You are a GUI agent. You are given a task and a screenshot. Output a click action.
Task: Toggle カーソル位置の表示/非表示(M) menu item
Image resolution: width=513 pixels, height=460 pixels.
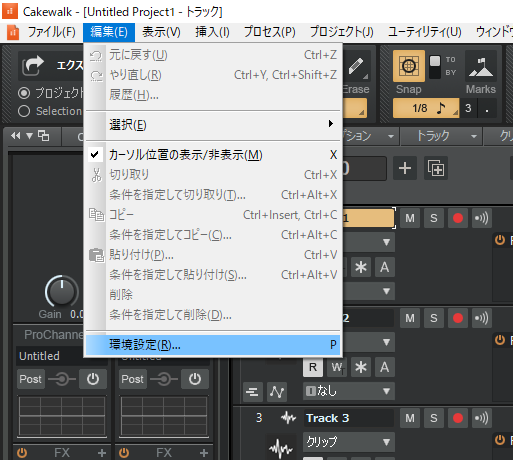(213, 155)
